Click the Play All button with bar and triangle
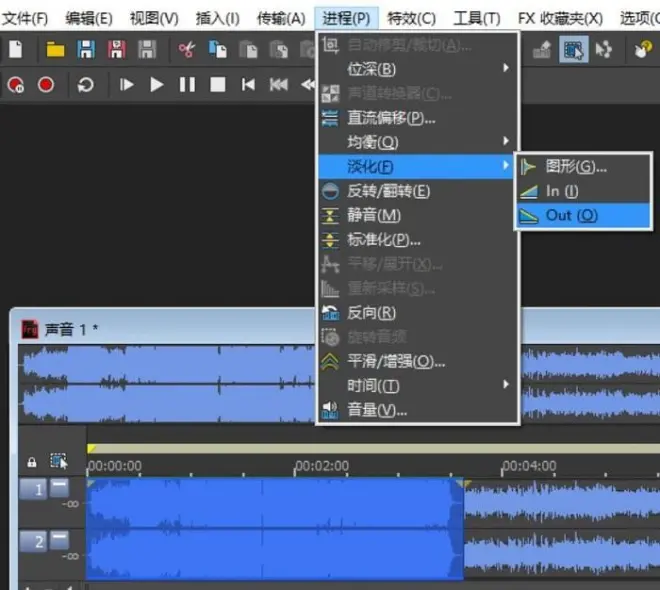 point(126,85)
